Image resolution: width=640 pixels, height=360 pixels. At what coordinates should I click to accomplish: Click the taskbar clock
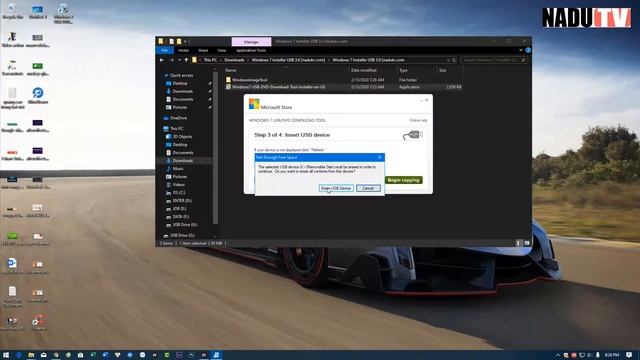click(612, 355)
